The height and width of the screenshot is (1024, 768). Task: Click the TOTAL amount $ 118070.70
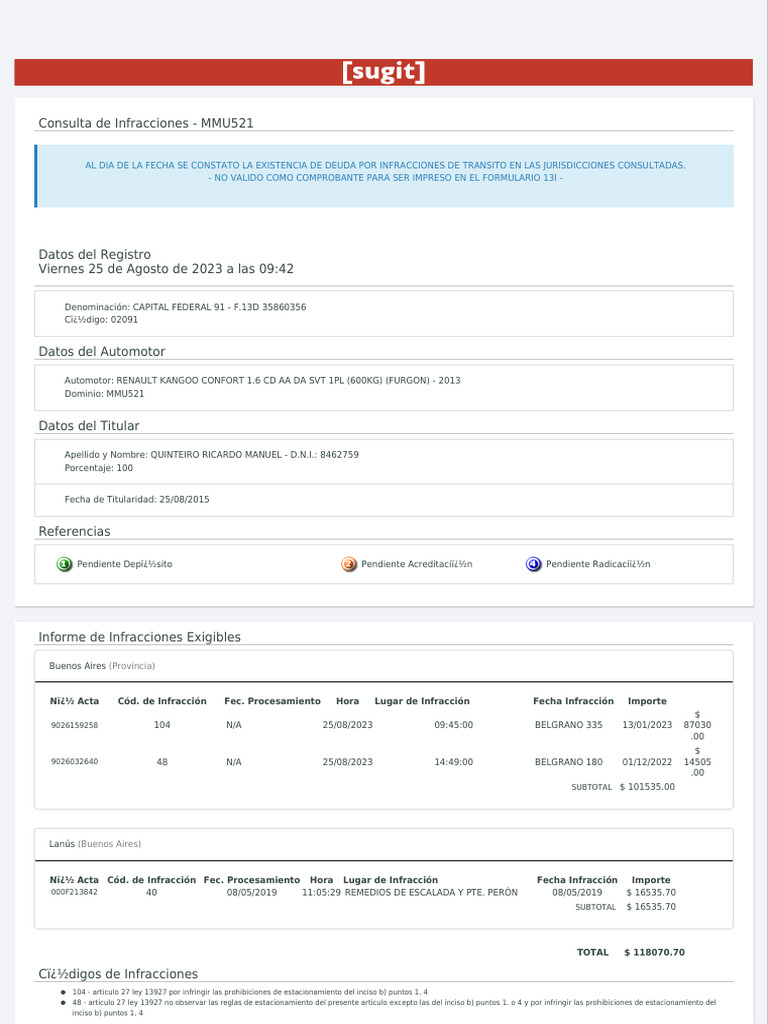tap(655, 953)
